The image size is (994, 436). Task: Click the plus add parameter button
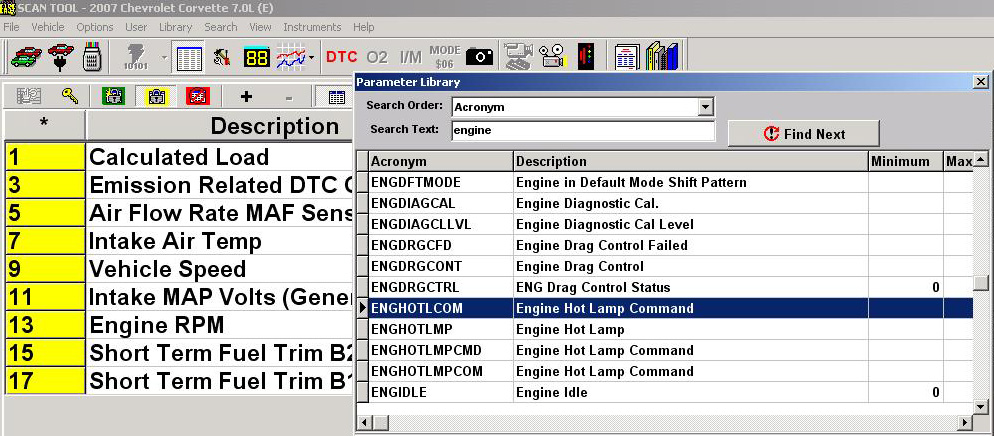(x=246, y=97)
